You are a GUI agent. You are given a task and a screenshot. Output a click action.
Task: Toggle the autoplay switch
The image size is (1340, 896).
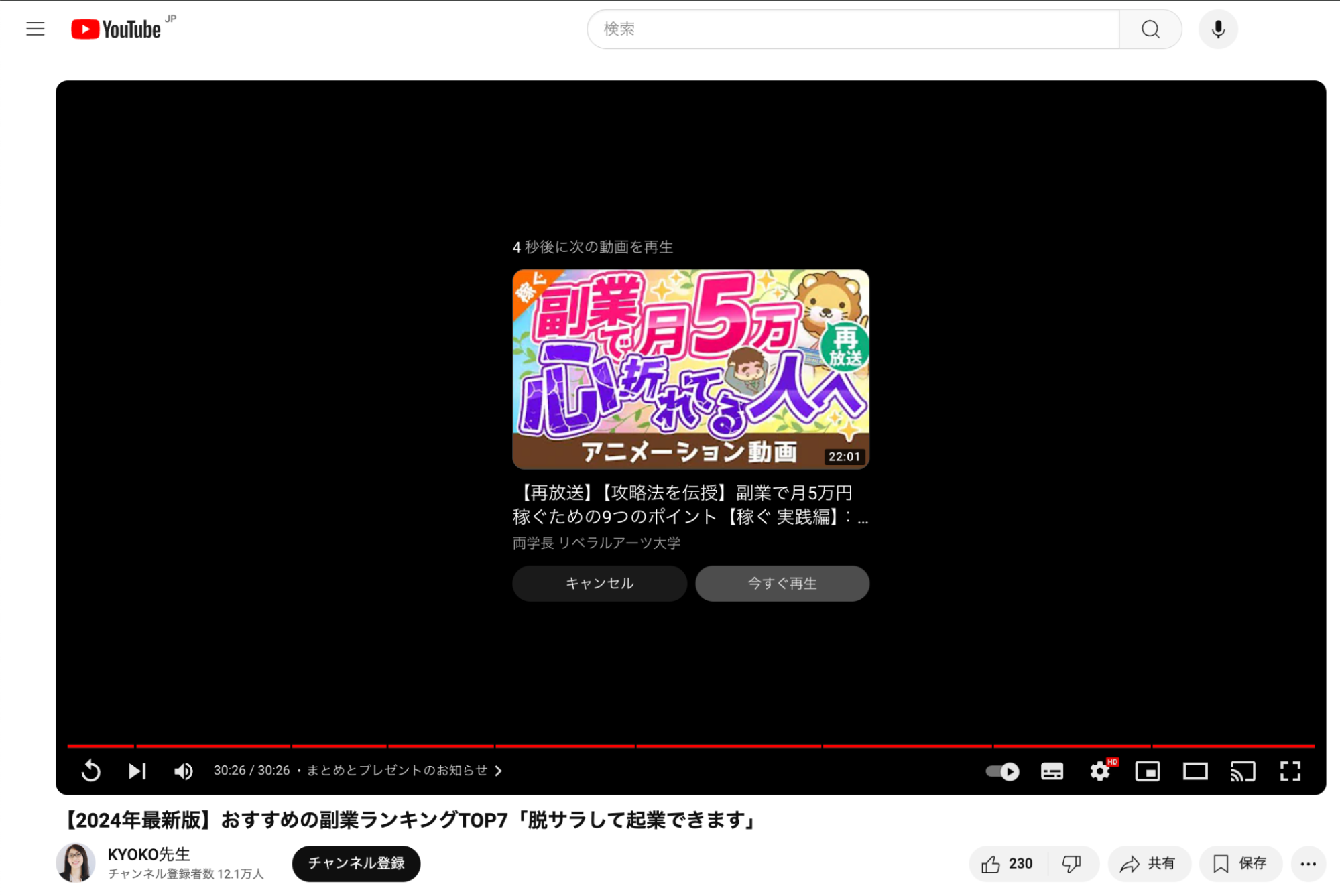pos(1002,771)
